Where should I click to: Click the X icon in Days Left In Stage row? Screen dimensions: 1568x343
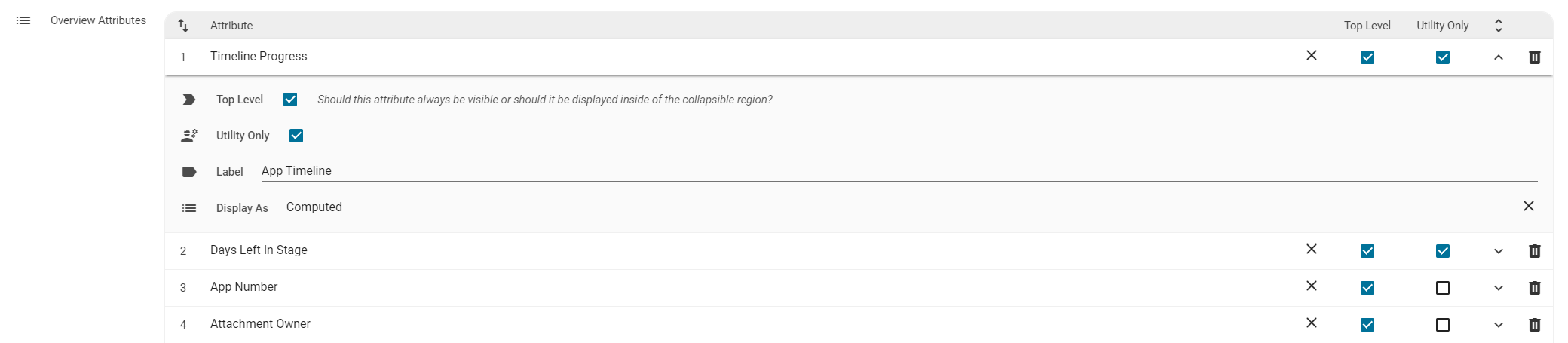click(1312, 250)
